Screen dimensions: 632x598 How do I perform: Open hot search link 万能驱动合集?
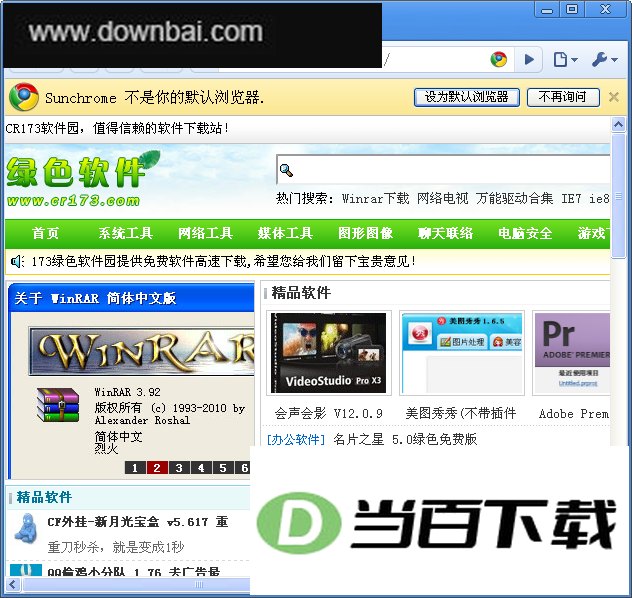tap(514, 199)
